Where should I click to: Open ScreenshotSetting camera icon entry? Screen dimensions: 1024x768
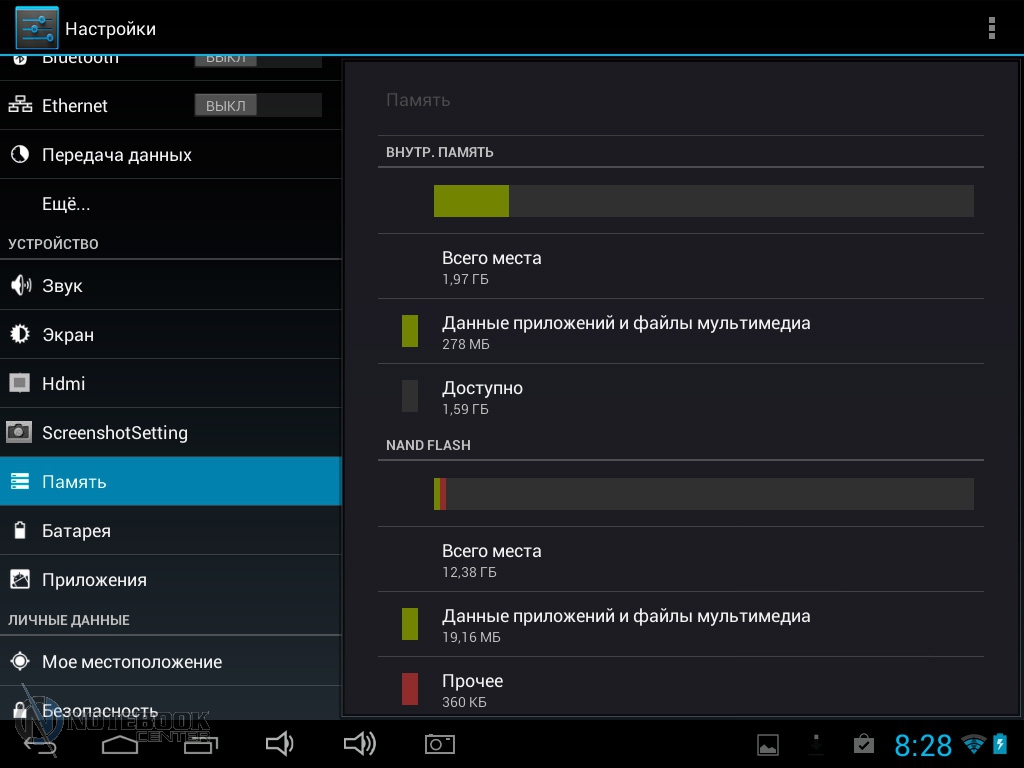(19, 433)
